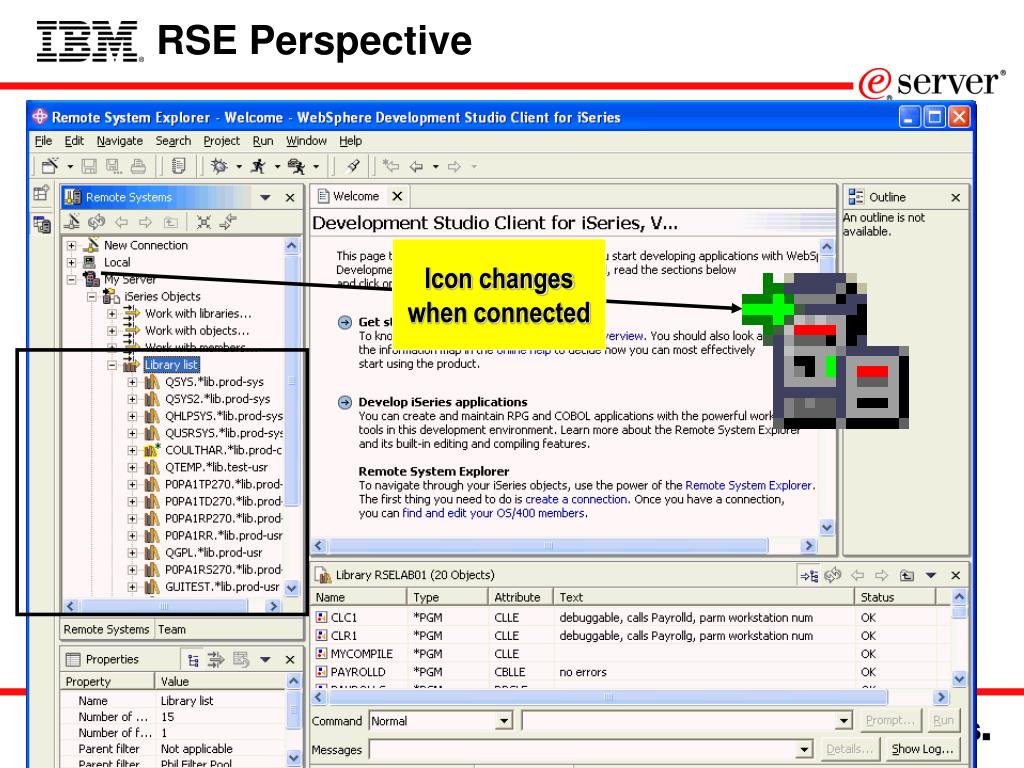Screen dimensions: 1024x768
Task: Open the Remote Systems view menu arrow
Action: tap(265, 198)
